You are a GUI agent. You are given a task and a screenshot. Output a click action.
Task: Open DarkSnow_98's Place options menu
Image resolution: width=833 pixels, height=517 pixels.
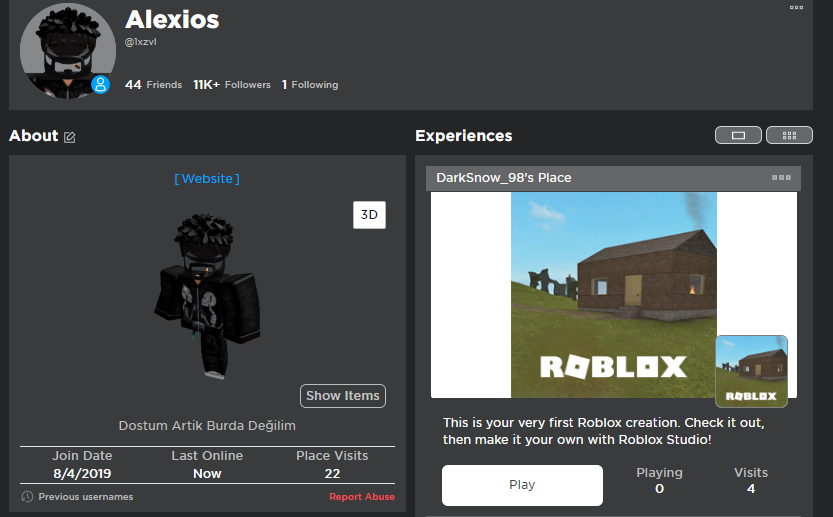[781, 177]
